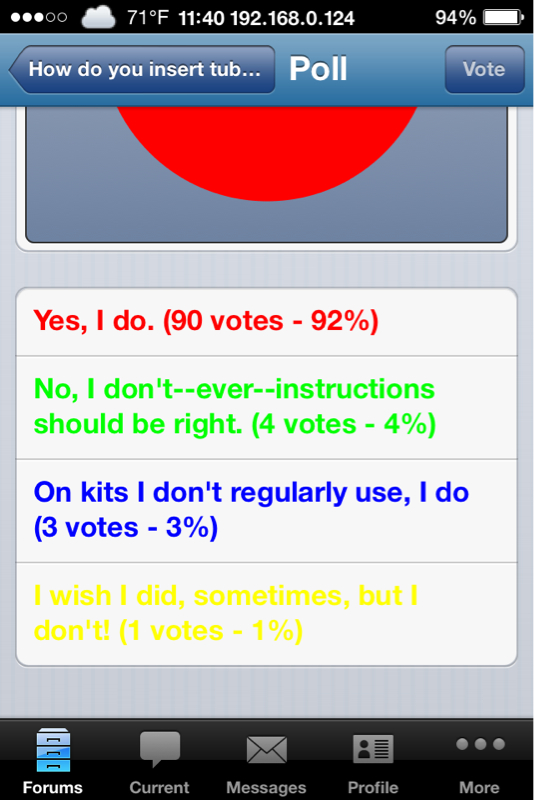Switch to the Forums tab label
534x800 pixels.
[x=53, y=787]
